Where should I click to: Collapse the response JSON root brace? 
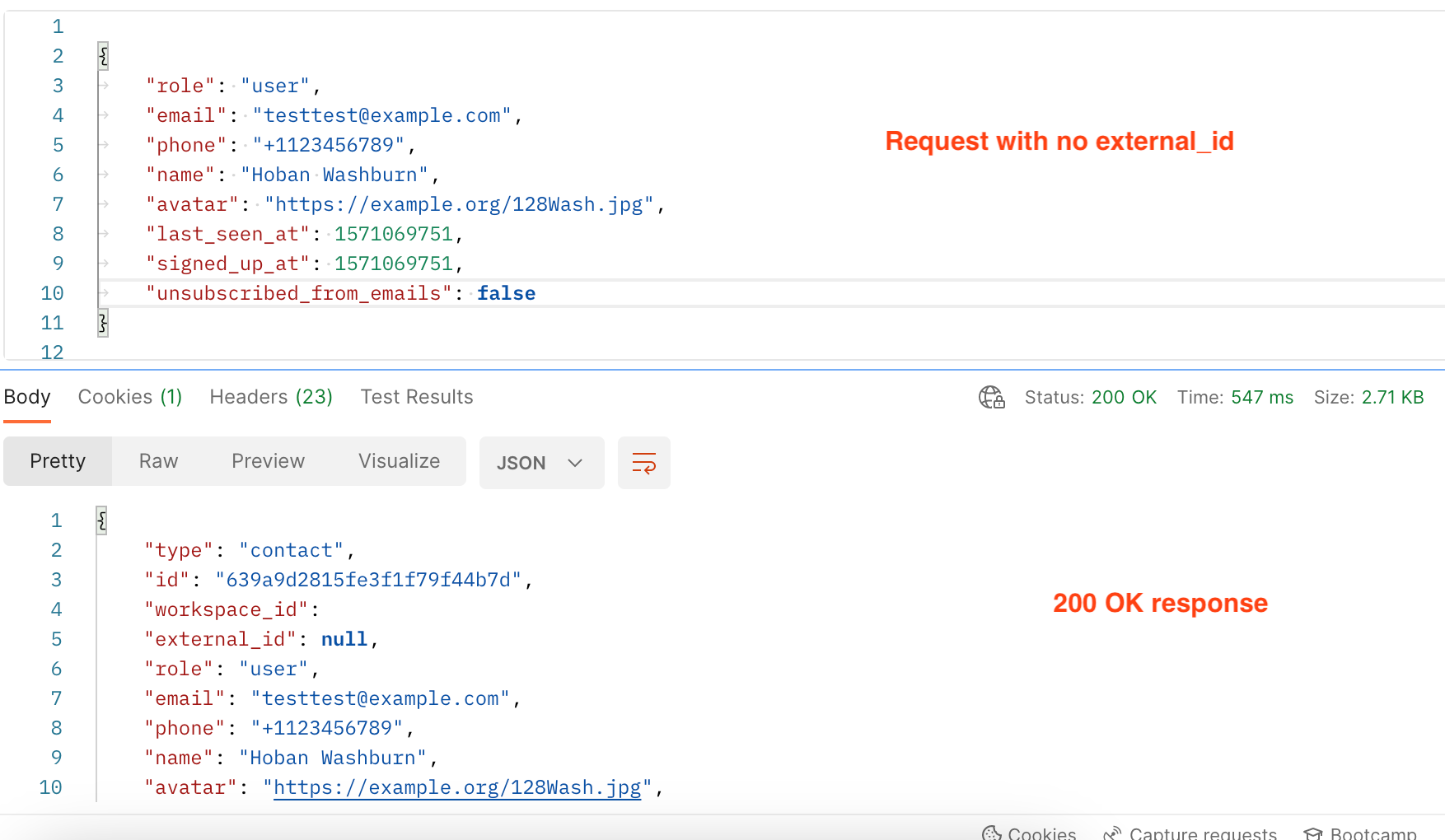coord(101,520)
